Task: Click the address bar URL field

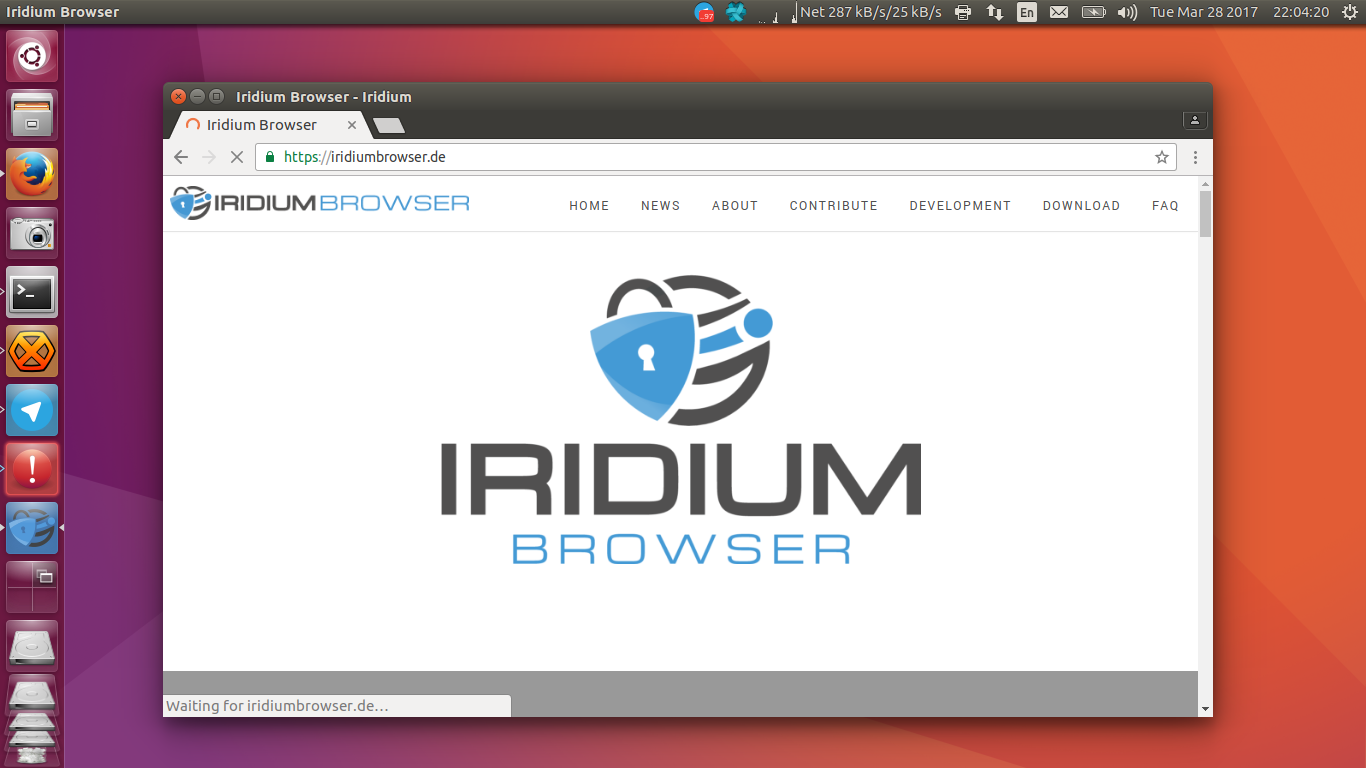Action: click(700, 157)
